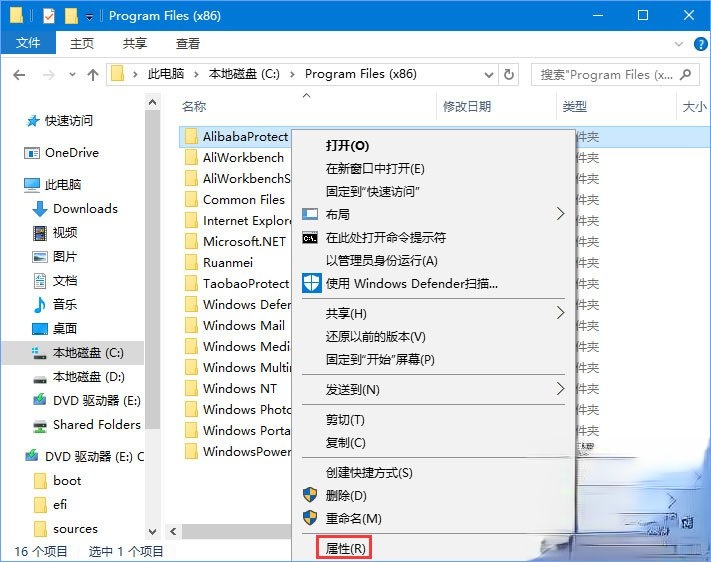This screenshot has height=562, width=711.
Task: Choose 复制(C) from the context menu
Action: click(x=346, y=442)
